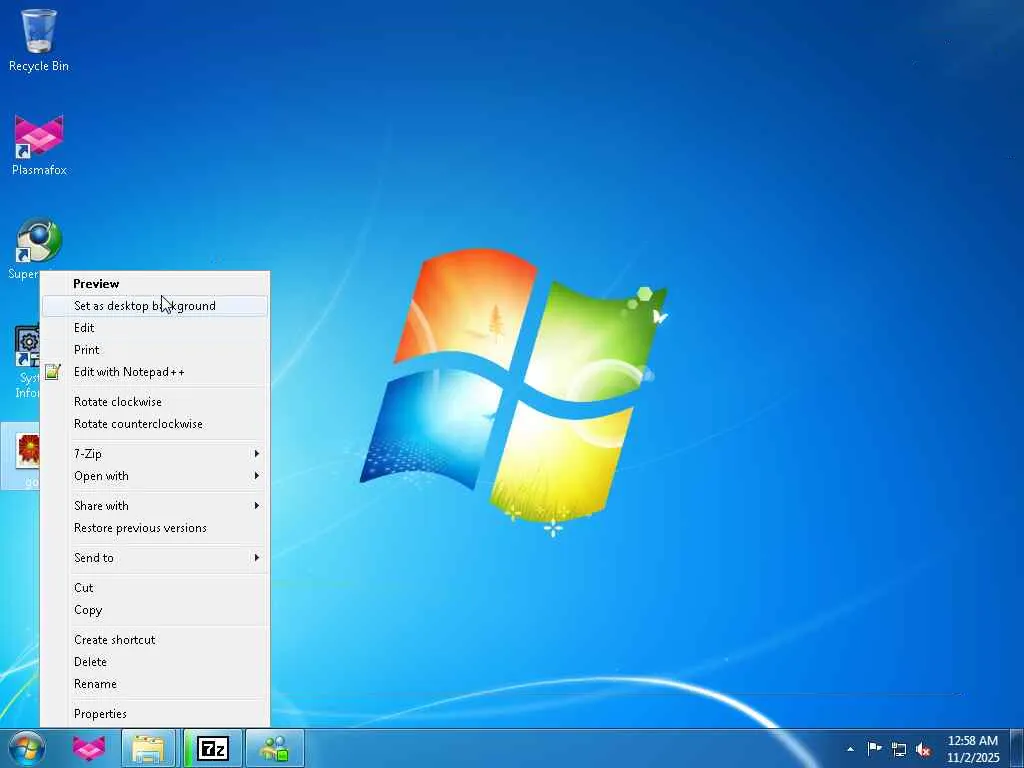Choose Cut from the context menu

tap(155, 588)
